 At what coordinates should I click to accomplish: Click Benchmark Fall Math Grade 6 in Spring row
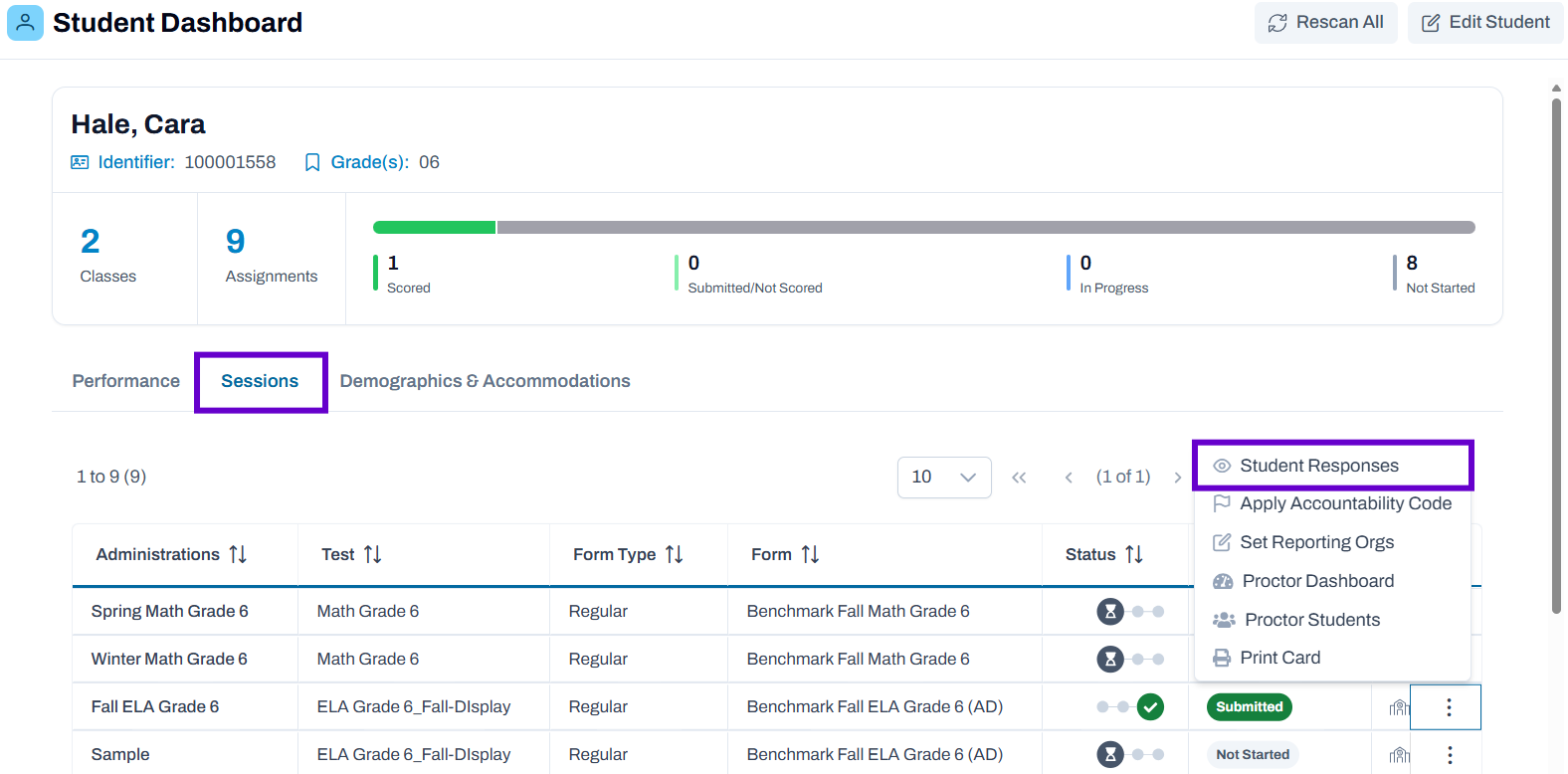[x=858, y=611]
